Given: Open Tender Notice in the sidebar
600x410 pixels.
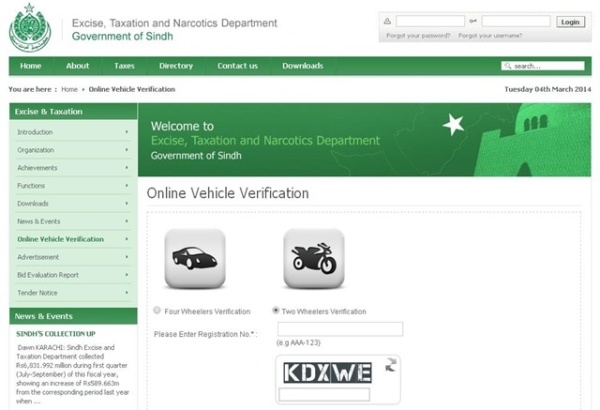Looking at the screenshot, I should (37, 293).
